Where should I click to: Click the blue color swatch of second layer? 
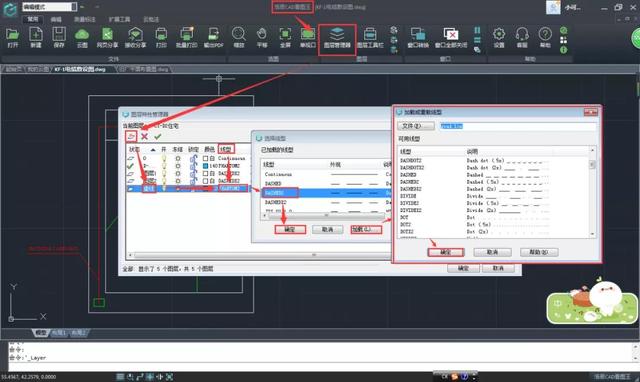point(205,166)
